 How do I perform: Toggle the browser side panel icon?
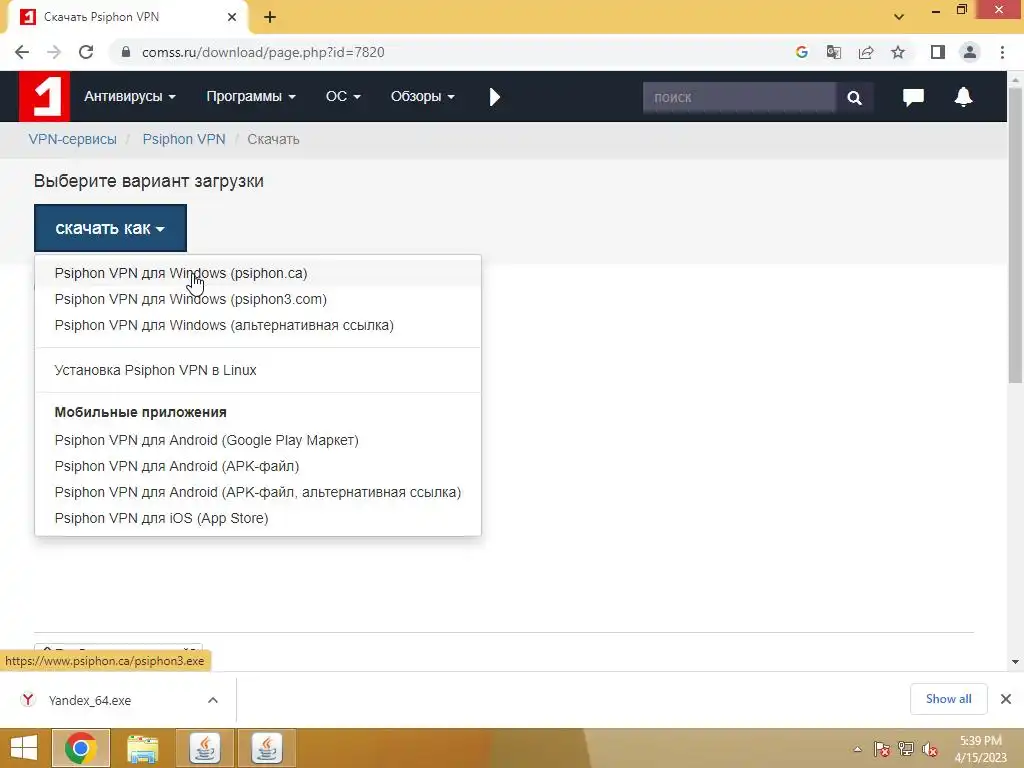(938, 52)
